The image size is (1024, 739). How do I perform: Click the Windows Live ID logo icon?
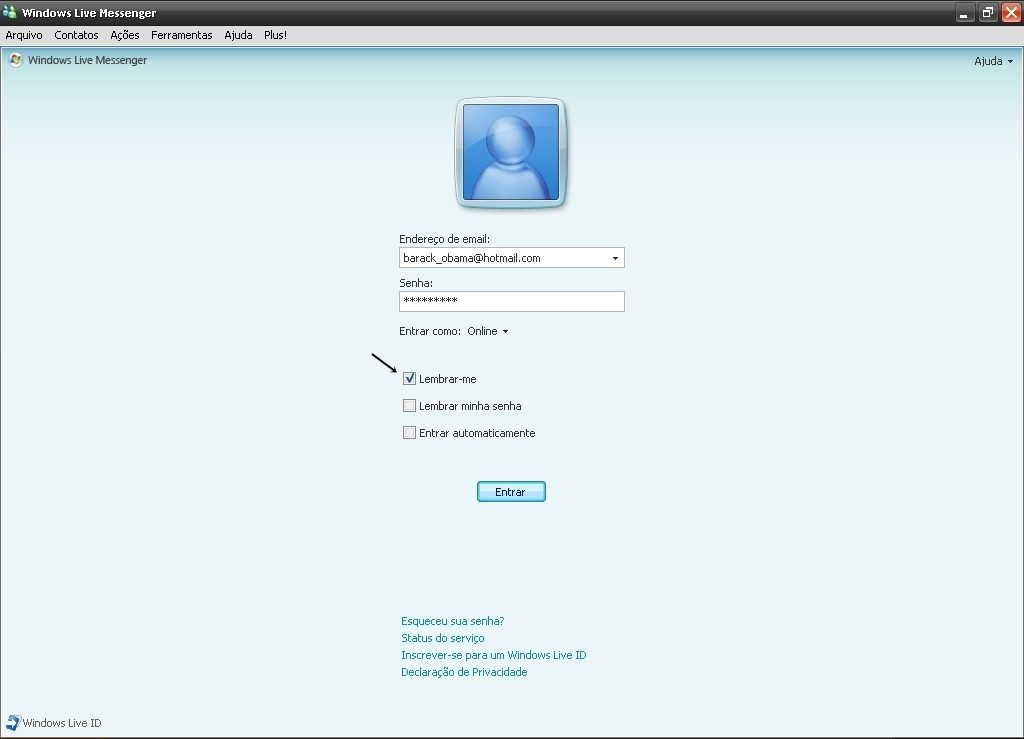coord(13,723)
